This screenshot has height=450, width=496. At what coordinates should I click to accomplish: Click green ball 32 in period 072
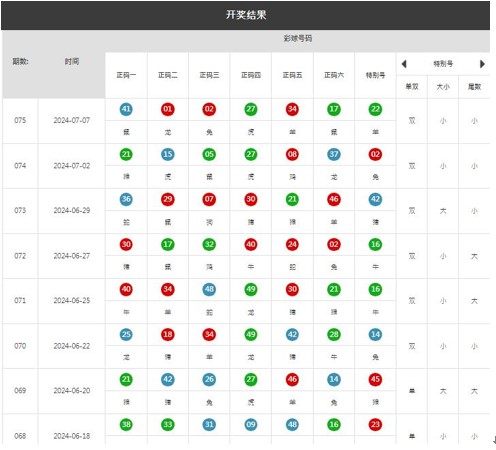point(209,244)
